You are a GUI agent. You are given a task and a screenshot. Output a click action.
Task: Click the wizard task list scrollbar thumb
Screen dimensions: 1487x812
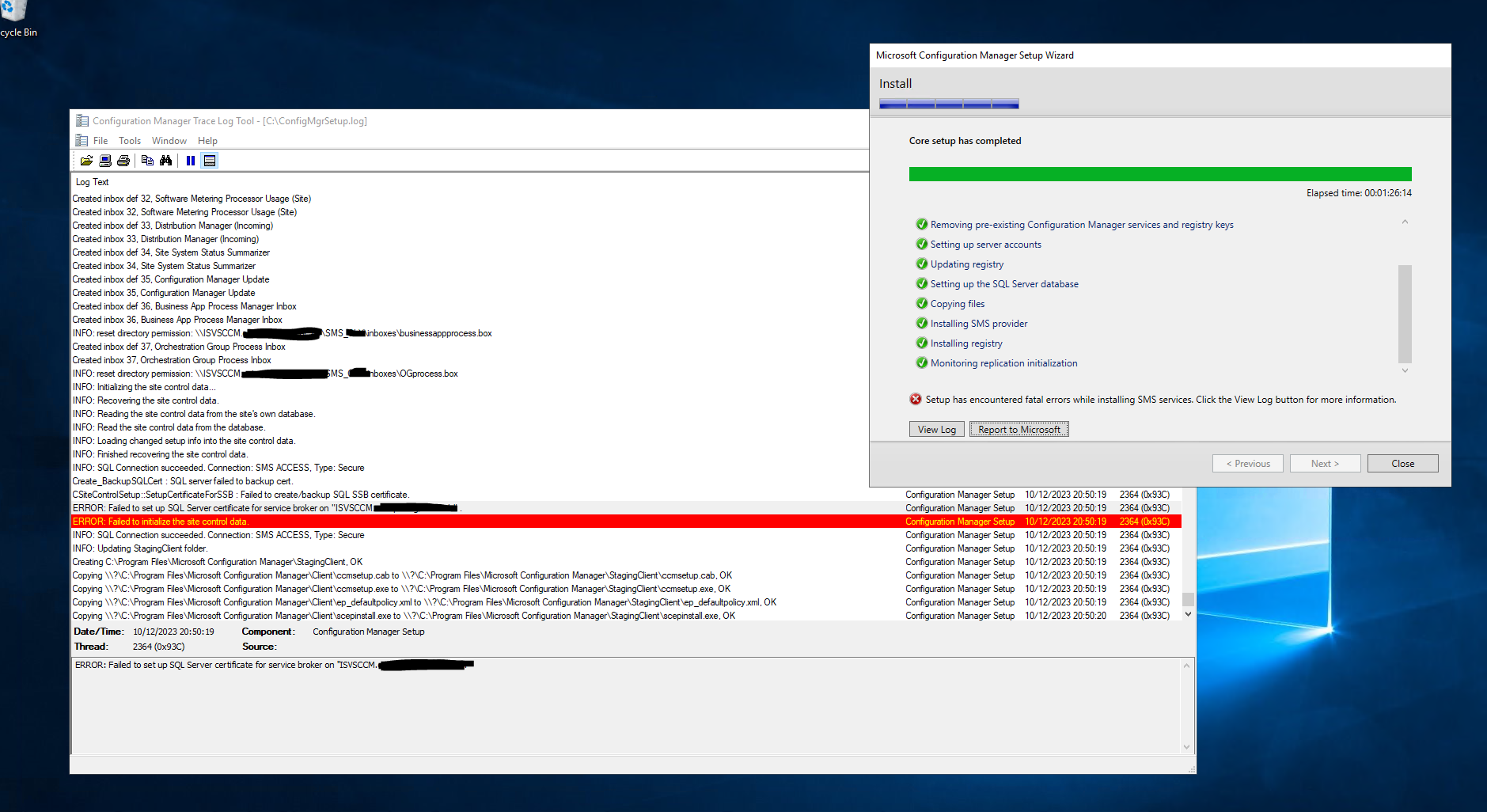pos(1405,313)
